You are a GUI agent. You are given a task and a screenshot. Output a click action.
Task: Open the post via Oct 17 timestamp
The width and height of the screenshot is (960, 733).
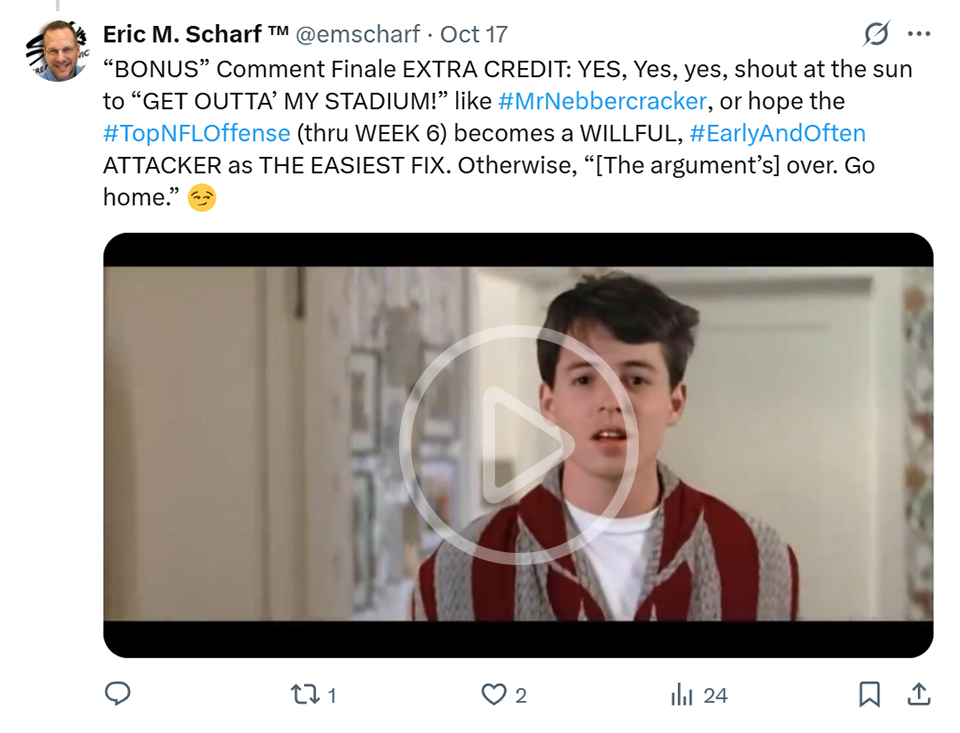(x=474, y=34)
